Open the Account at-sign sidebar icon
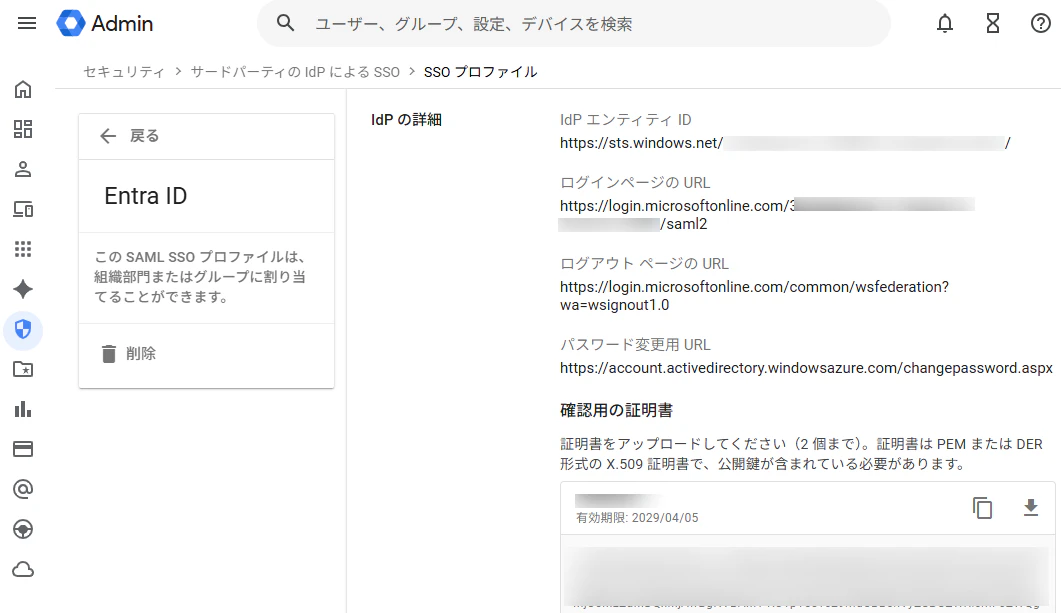1061x613 pixels. point(23,489)
